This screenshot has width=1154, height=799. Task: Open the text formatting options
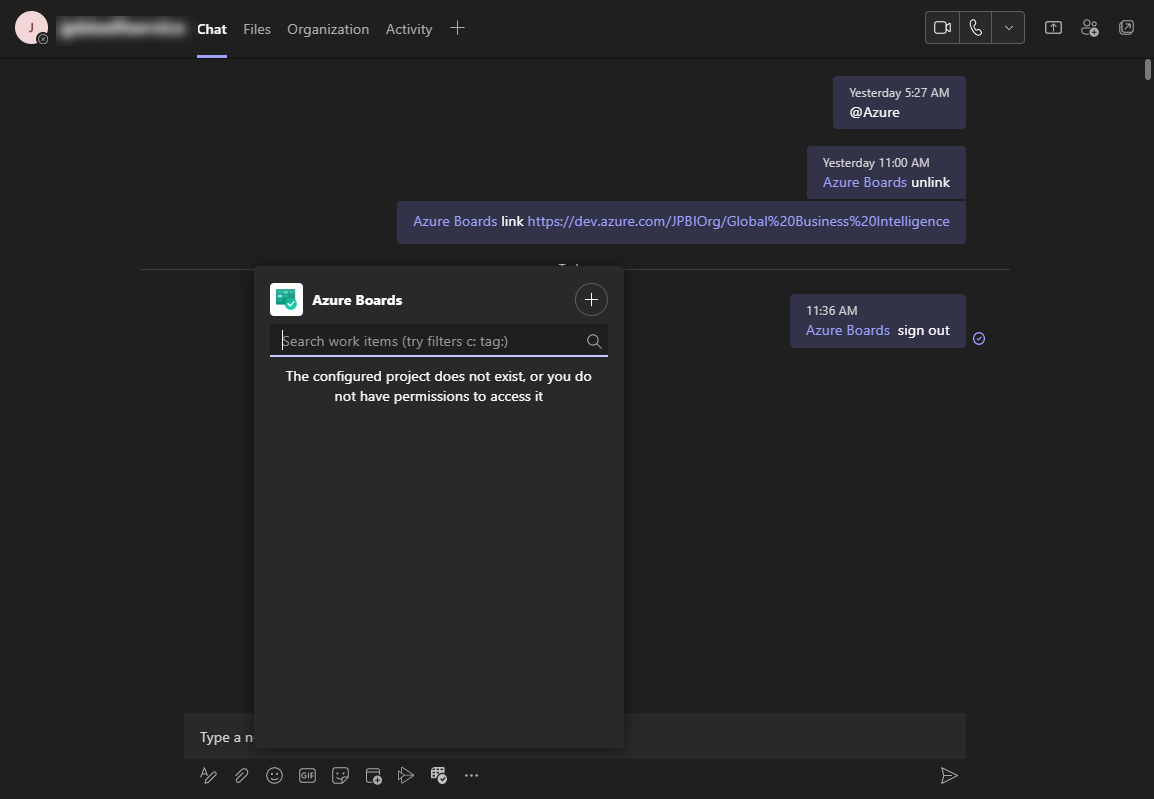(208, 775)
